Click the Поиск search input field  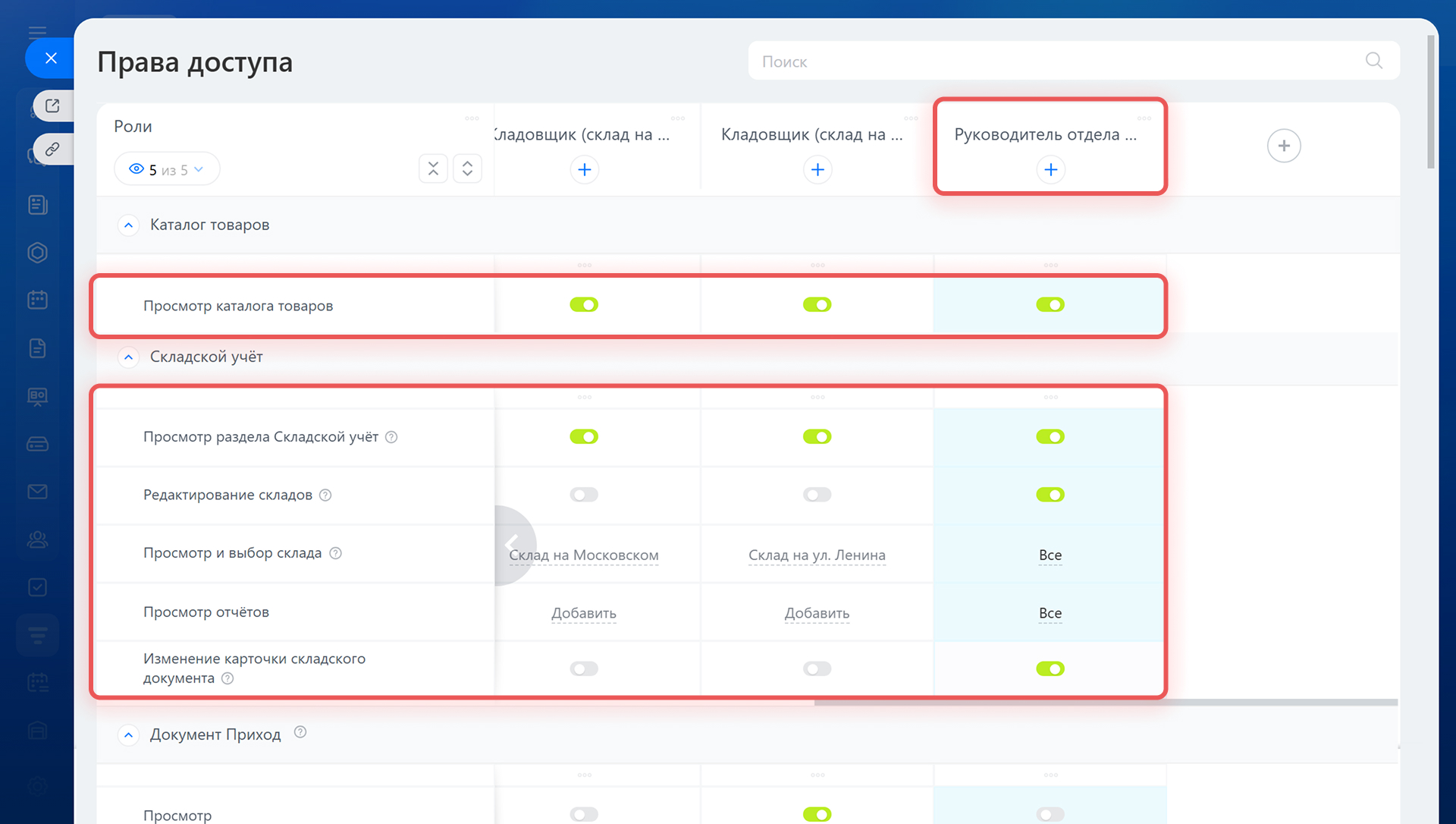coord(1054,61)
